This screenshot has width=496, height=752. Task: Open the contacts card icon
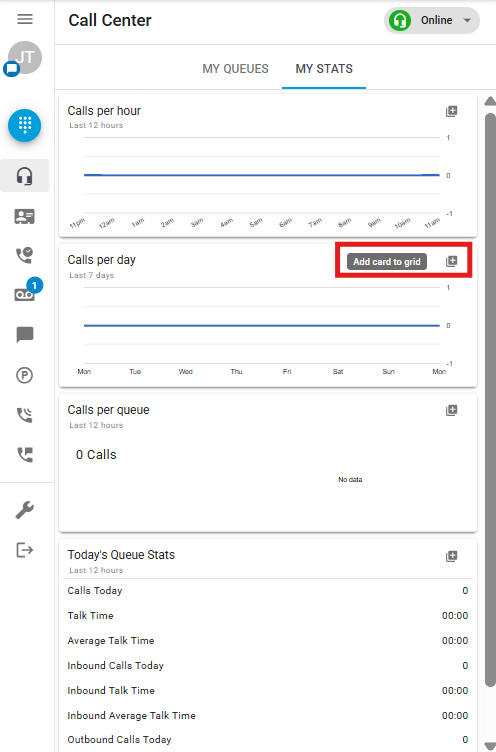[24, 217]
